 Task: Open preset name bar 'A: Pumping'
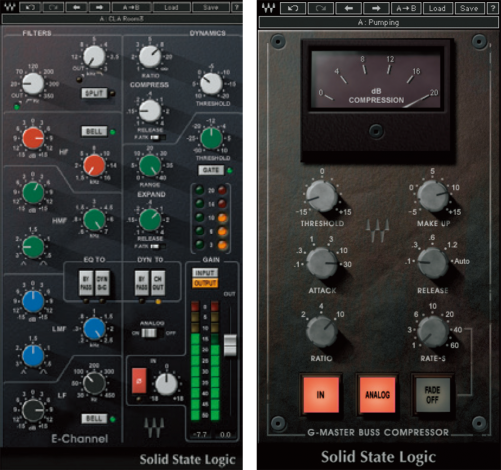[378, 22]
